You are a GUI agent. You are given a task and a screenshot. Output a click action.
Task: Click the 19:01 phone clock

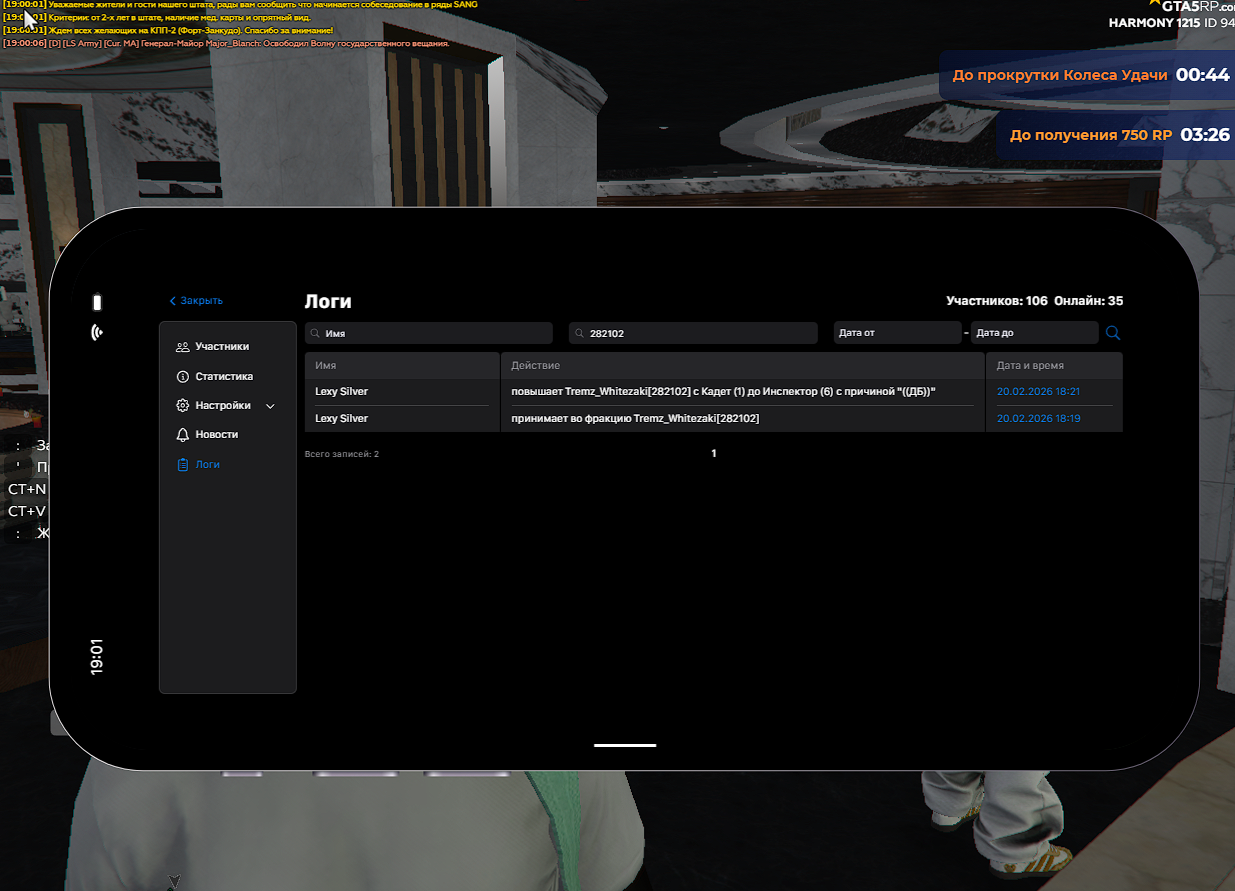pyautogui.click(x=97, y=658)
